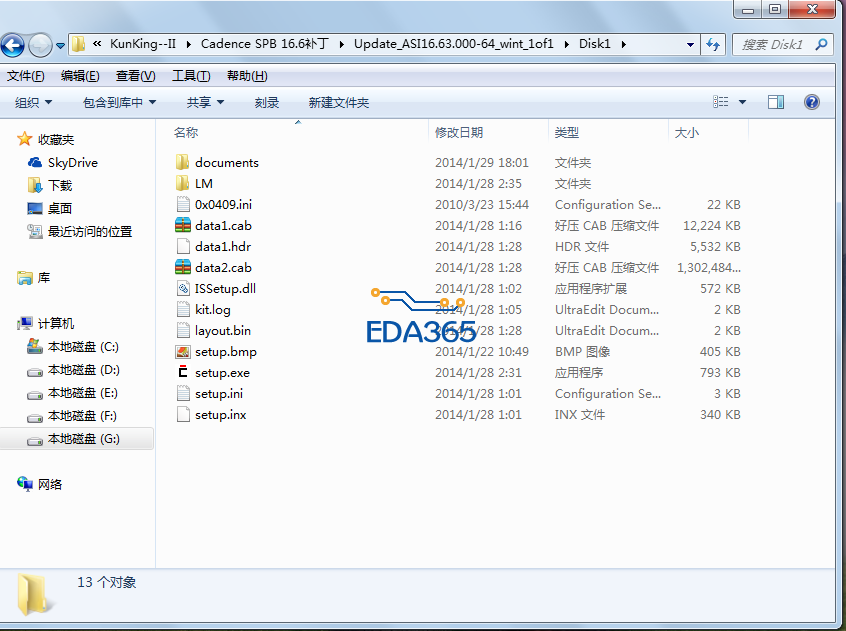The image size is (846, 631).
Task: Open the 共享 dropdown
Action: tap(205, 102)
